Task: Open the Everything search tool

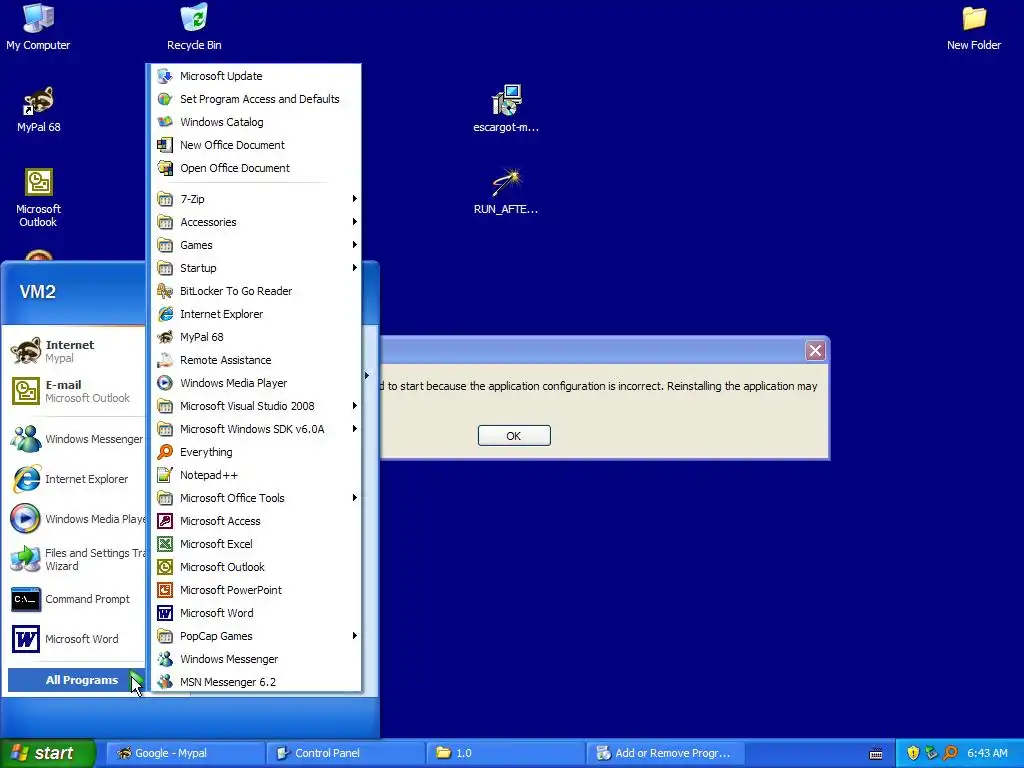Action: pyautogui.click(x=255, y=452)
